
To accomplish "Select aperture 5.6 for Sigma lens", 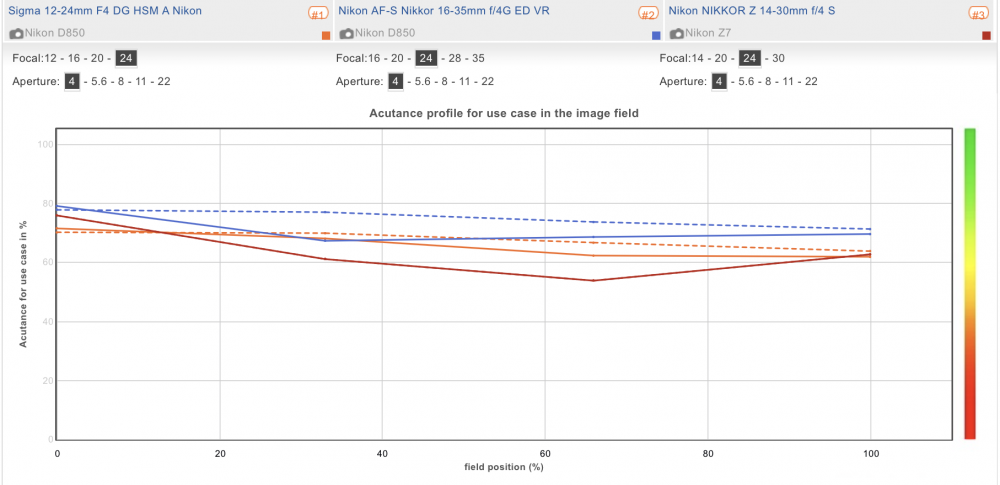I will pos(100,82).
